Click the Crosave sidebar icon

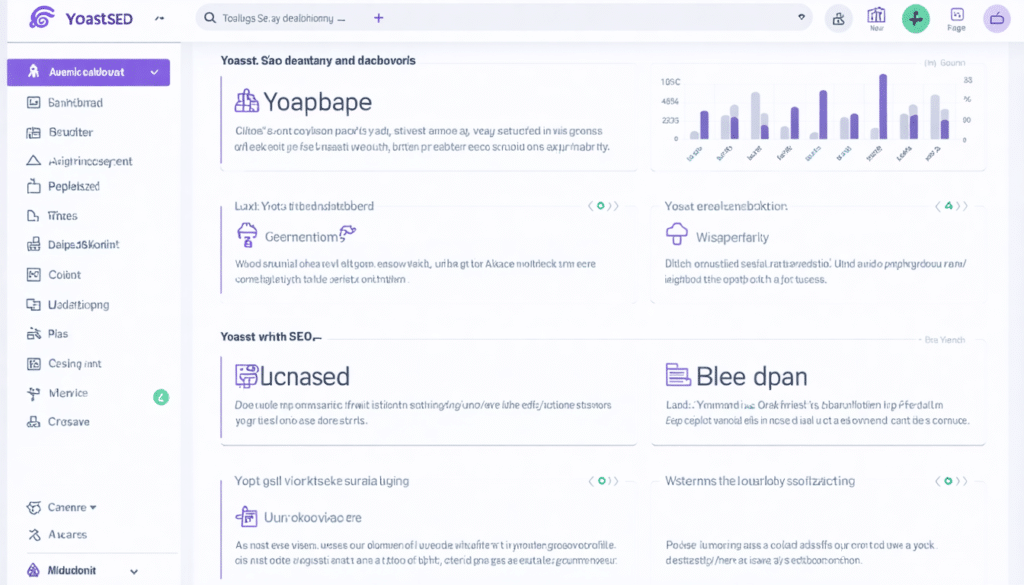point(33,422)
